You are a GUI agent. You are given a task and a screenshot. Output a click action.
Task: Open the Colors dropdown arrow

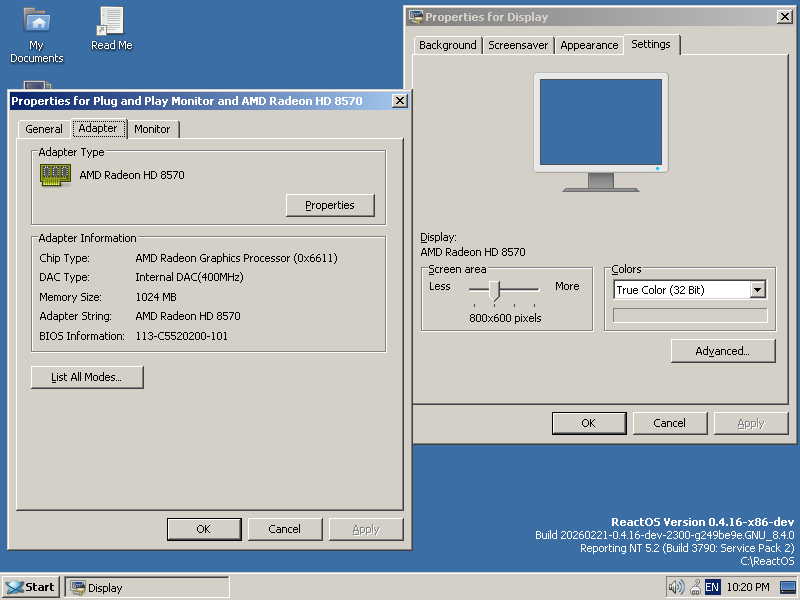coord(758,290)
